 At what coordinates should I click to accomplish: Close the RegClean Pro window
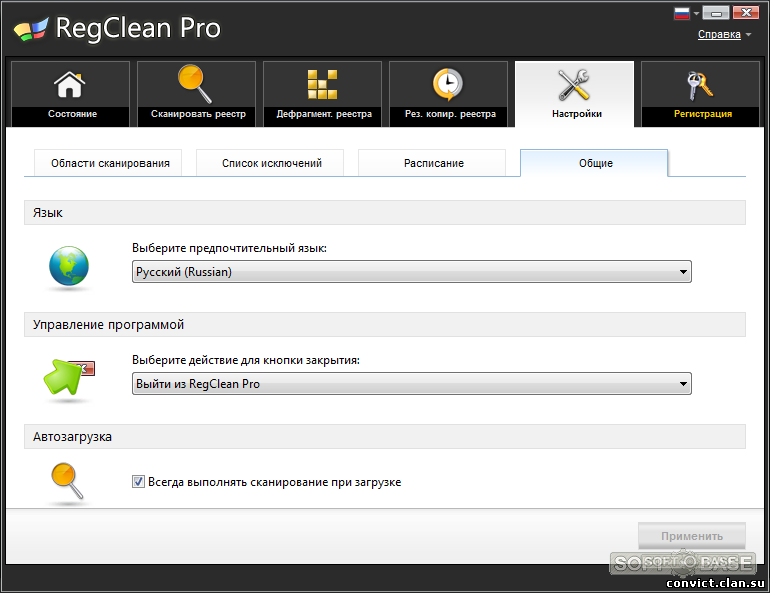(745, 13)
